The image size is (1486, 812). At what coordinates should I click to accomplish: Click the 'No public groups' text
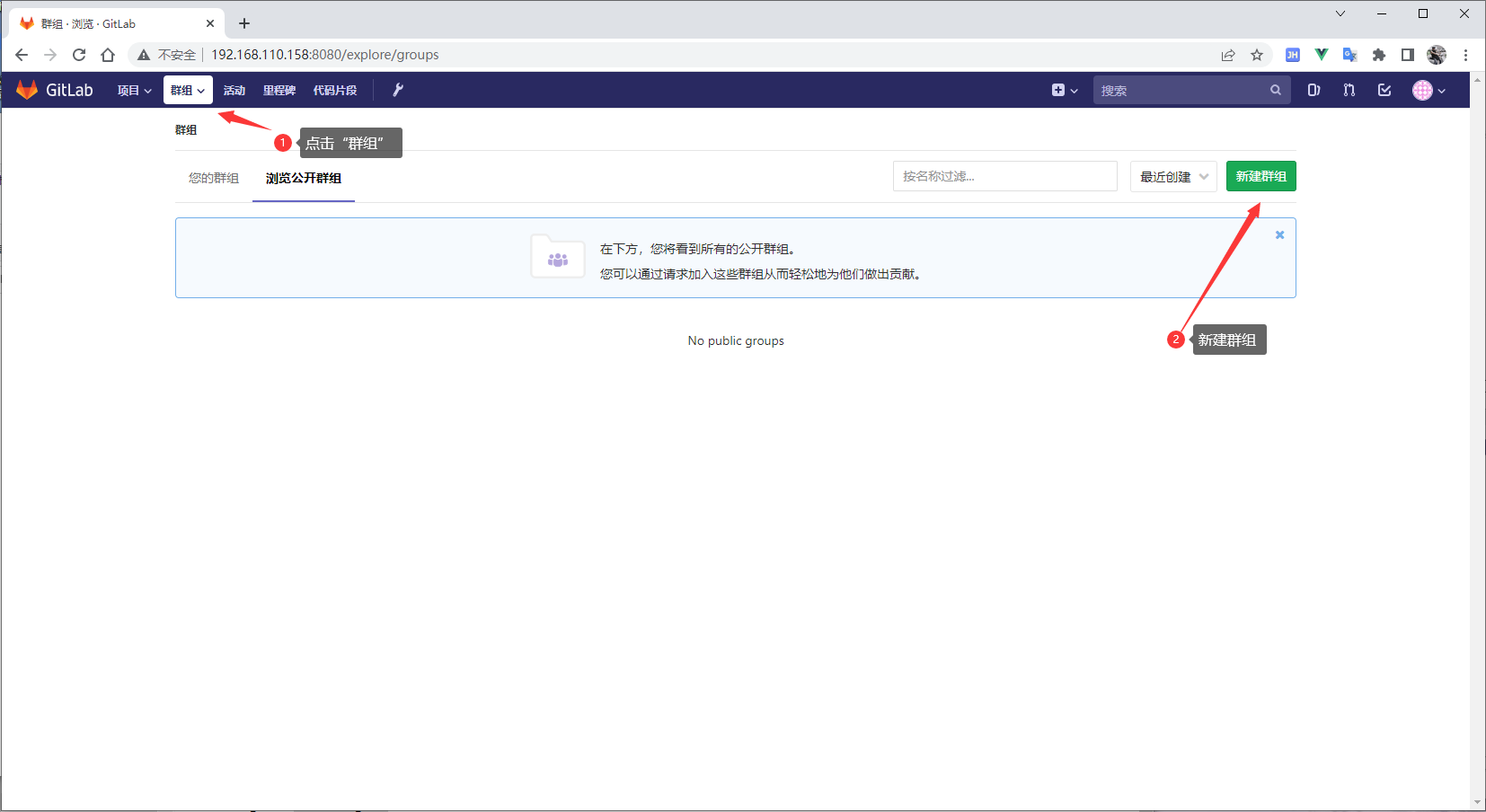pos(736,340)
